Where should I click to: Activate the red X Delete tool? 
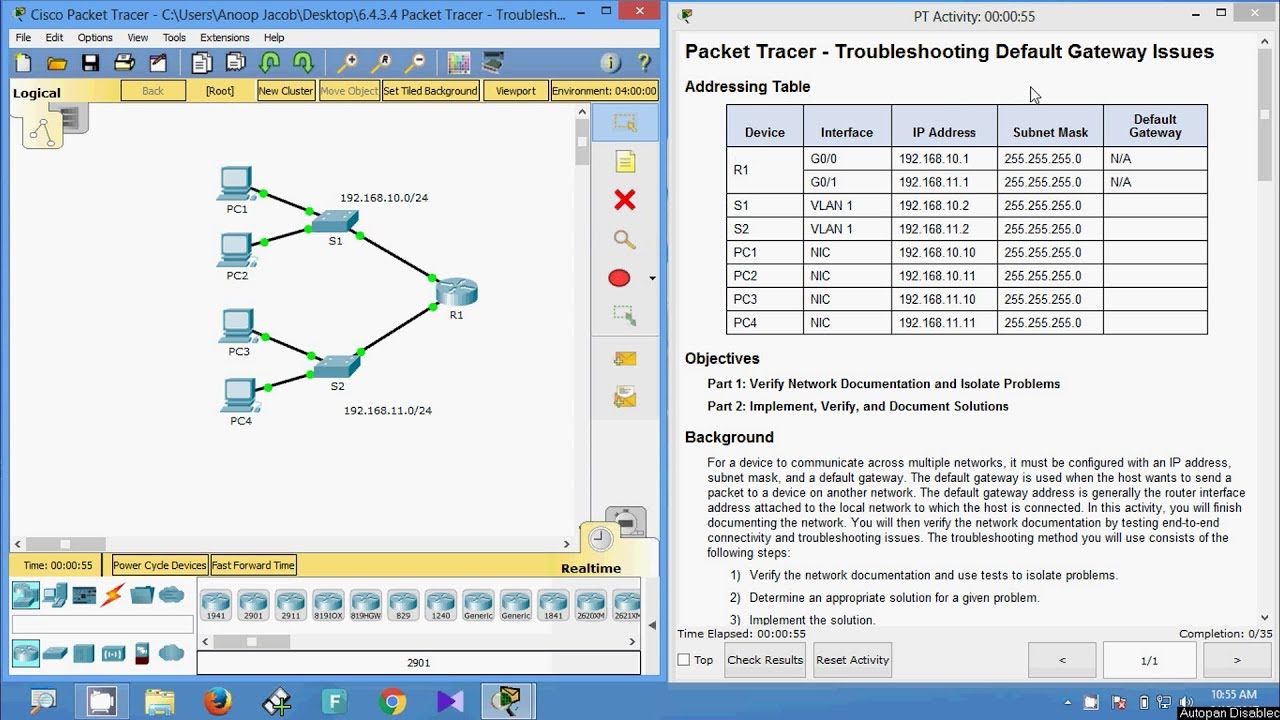(625, 201)
